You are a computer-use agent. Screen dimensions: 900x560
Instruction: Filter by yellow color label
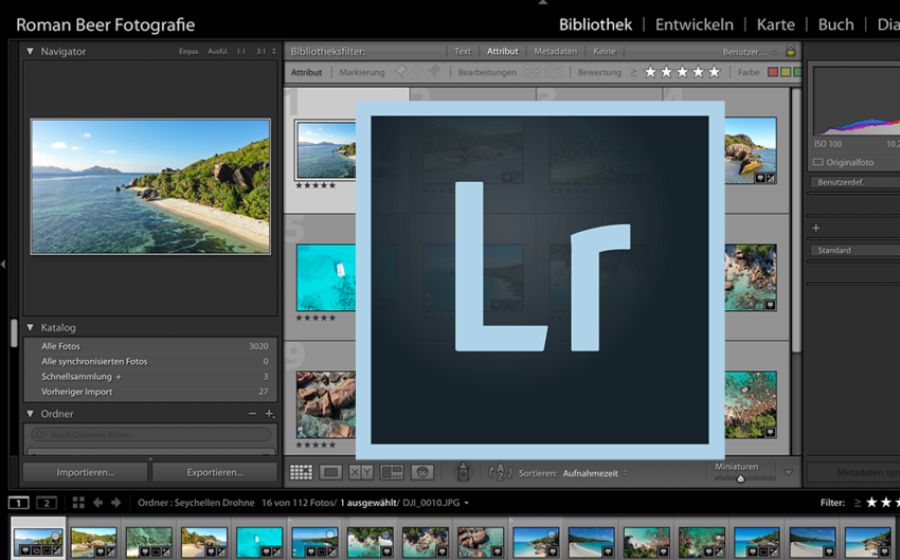click(785, 72)
